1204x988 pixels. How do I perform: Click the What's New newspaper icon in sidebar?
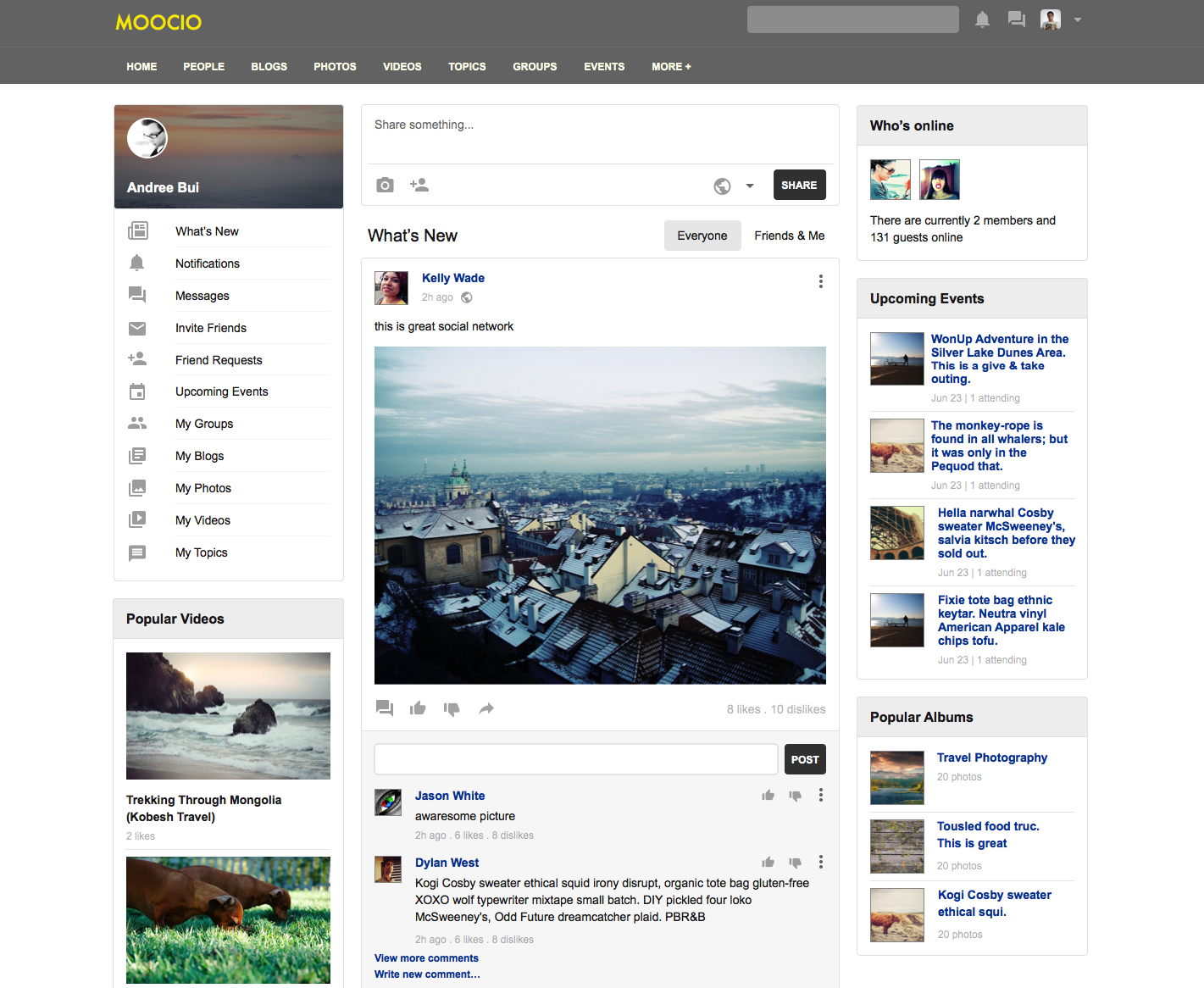pos(137,230)
